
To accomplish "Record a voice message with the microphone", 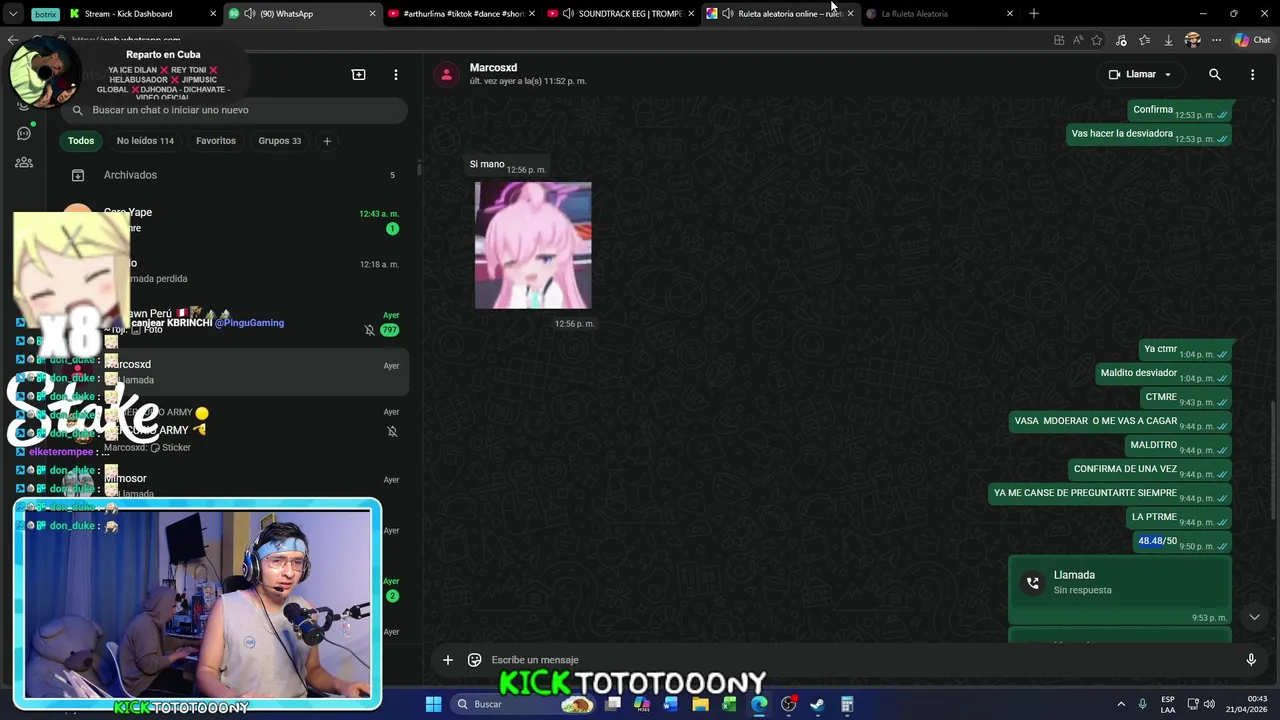I will pos(1250,660).
